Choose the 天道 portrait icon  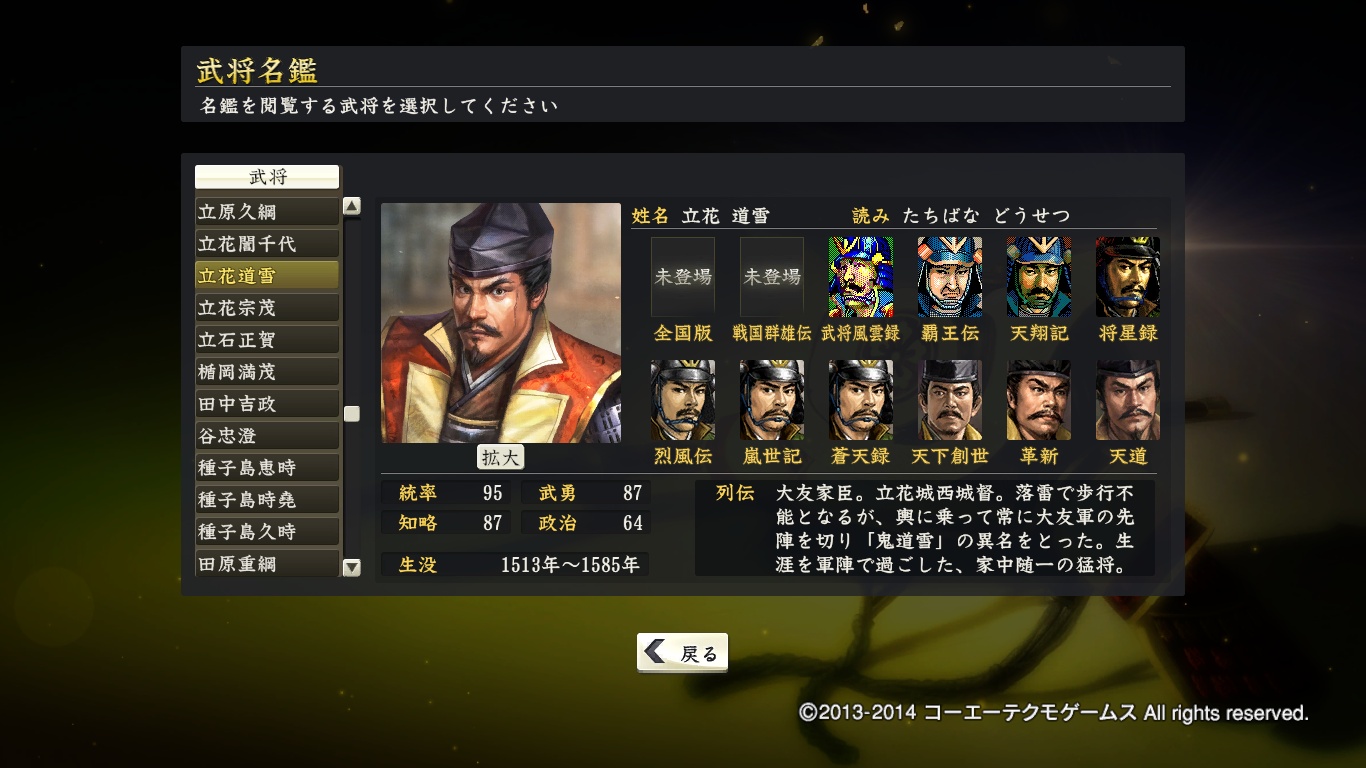[1128, 400]
